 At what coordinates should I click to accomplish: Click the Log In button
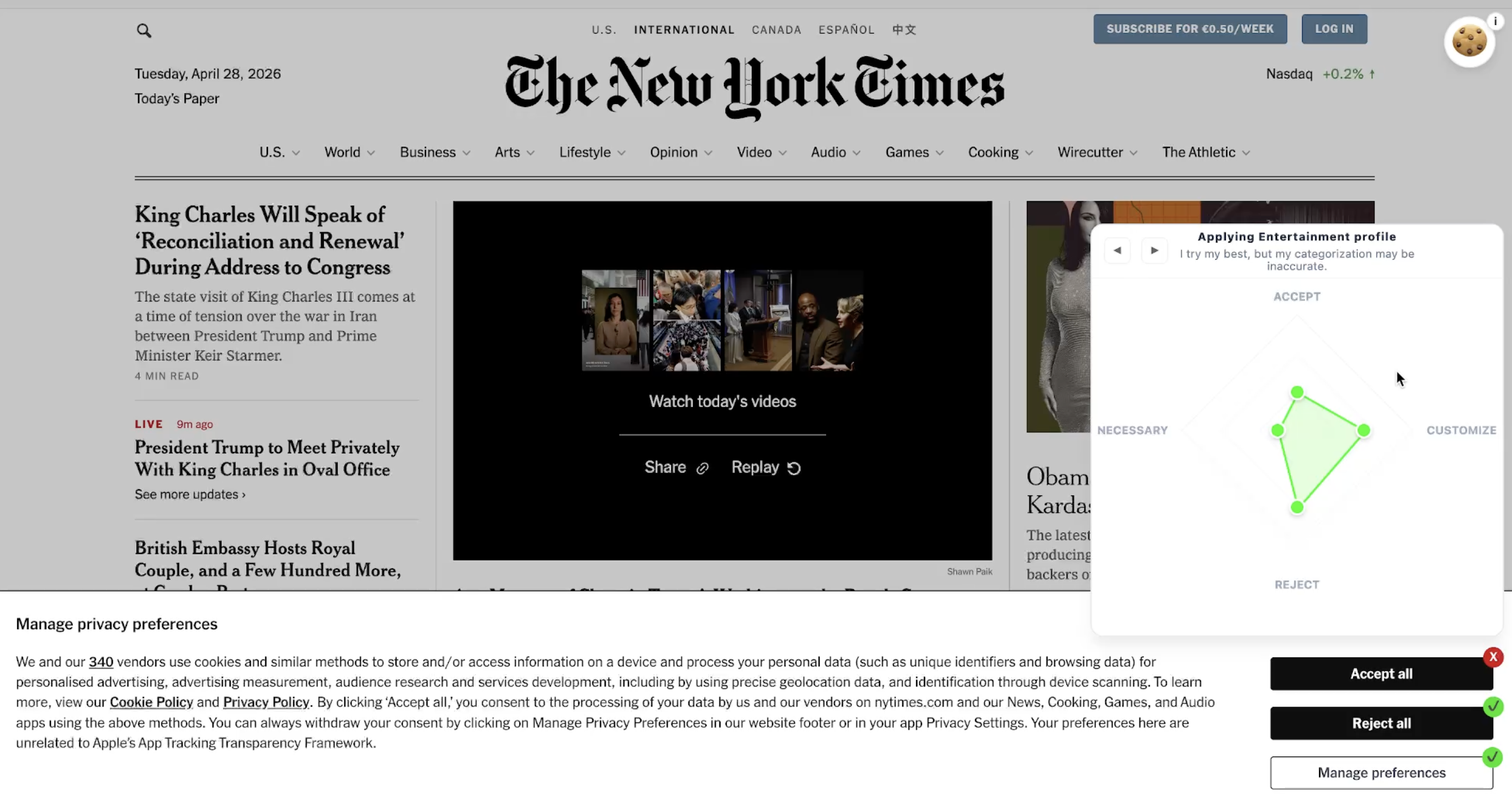(x=1334, y=29)
